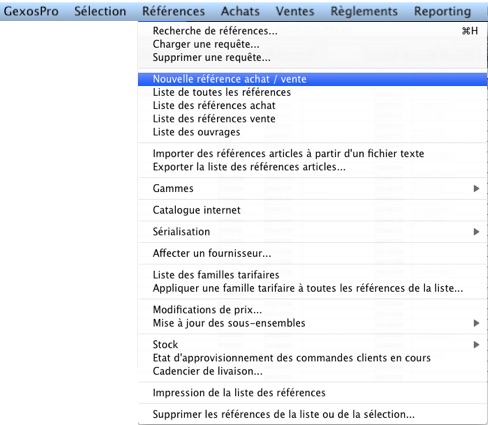
Task: Select Affecter un fournisseur...
Action: (312, 253)
